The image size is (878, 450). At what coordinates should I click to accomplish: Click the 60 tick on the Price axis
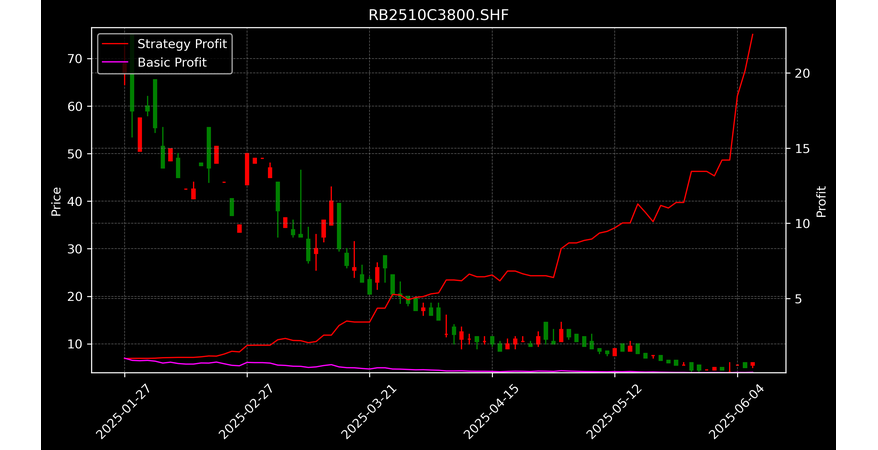75,106
